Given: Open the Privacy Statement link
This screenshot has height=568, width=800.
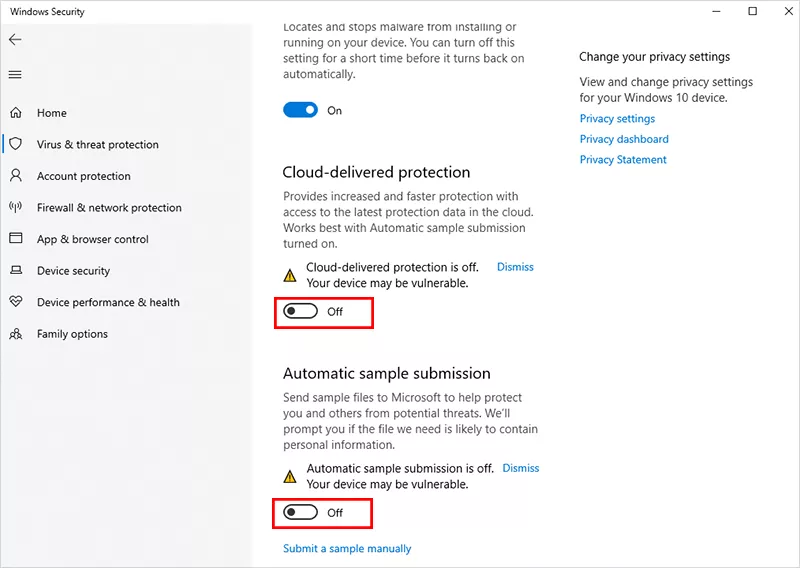Looking at the screenshot, I should 623,160.
